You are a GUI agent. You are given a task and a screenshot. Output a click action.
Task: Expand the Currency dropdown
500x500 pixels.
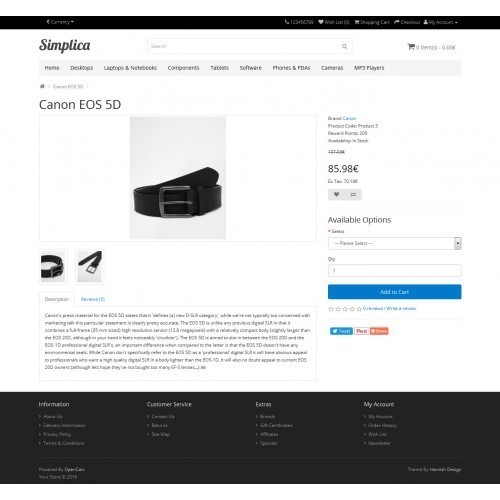pos(60,22)
